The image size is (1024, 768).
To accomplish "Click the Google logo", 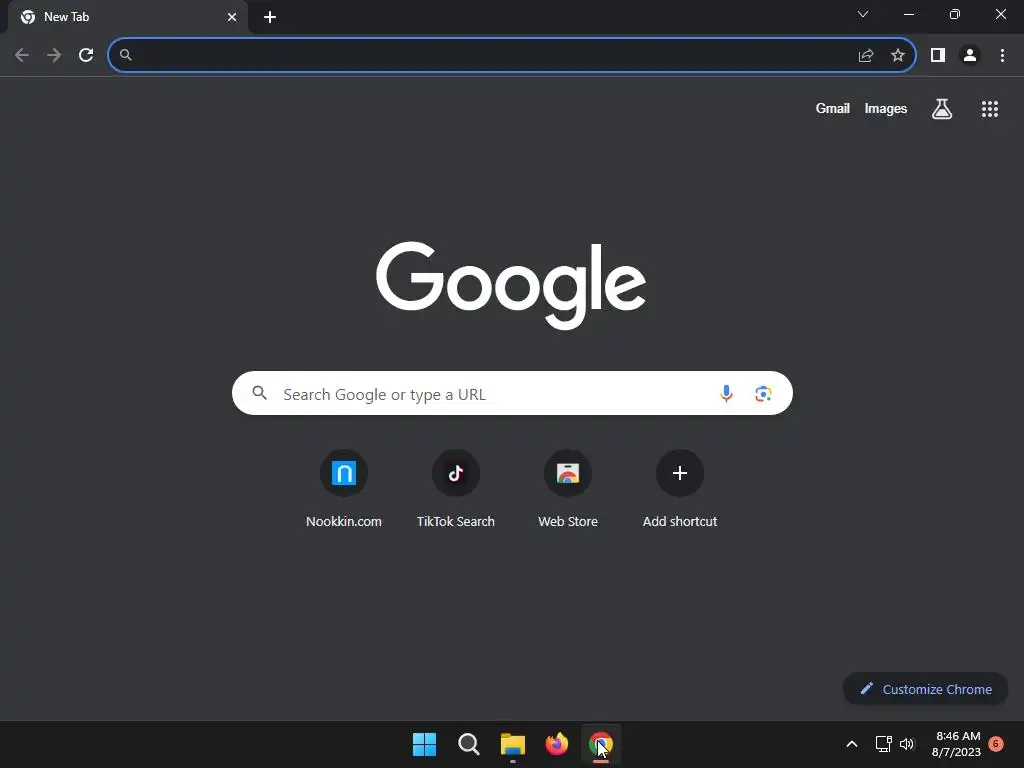I will point(511,285).
